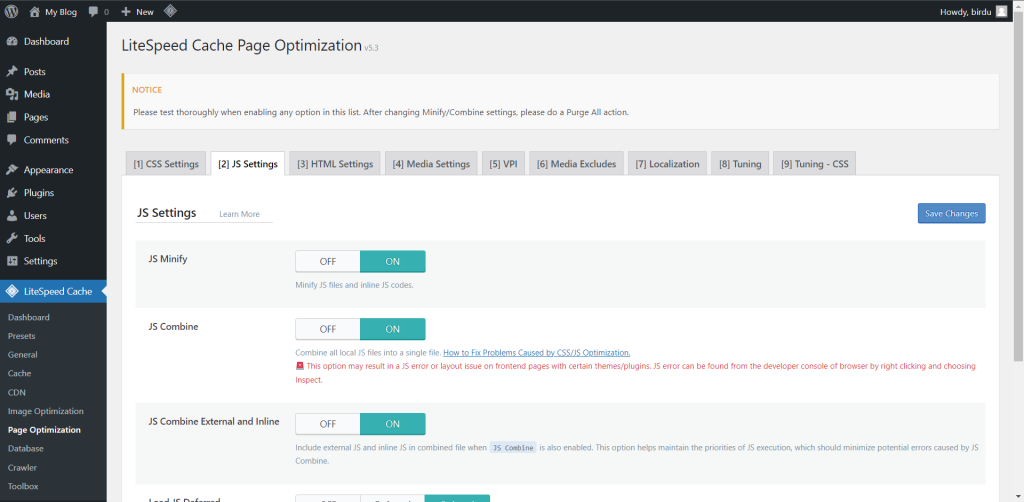Click the user avatar next to Howdy, birdu
The image size is (1024, 502).
[x=1001, y=11]
